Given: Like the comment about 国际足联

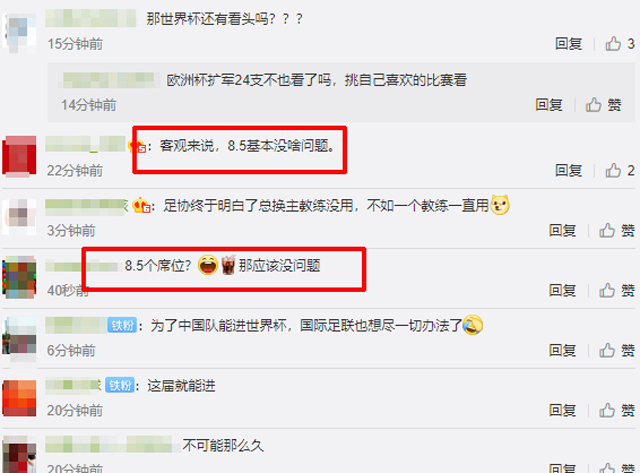Looking at the screenshot, I should click(x=617, y=350).
